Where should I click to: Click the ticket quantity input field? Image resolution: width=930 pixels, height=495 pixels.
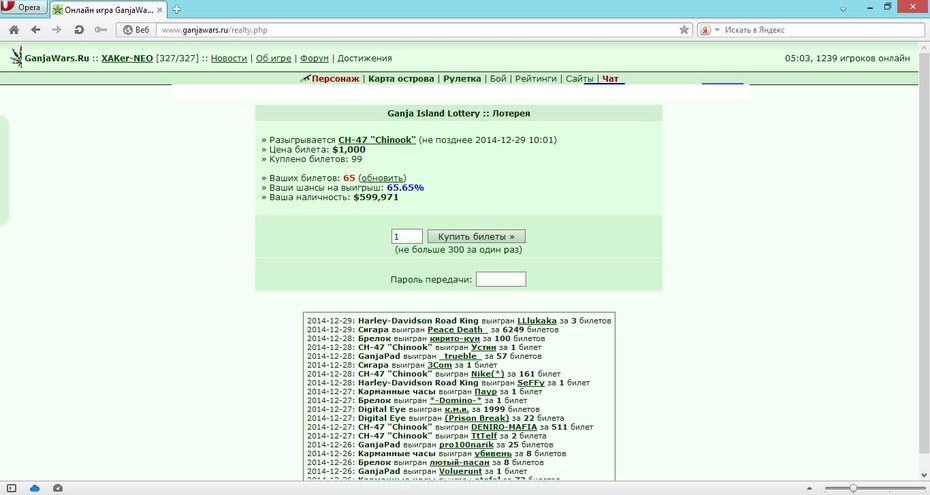pos(407,237)
